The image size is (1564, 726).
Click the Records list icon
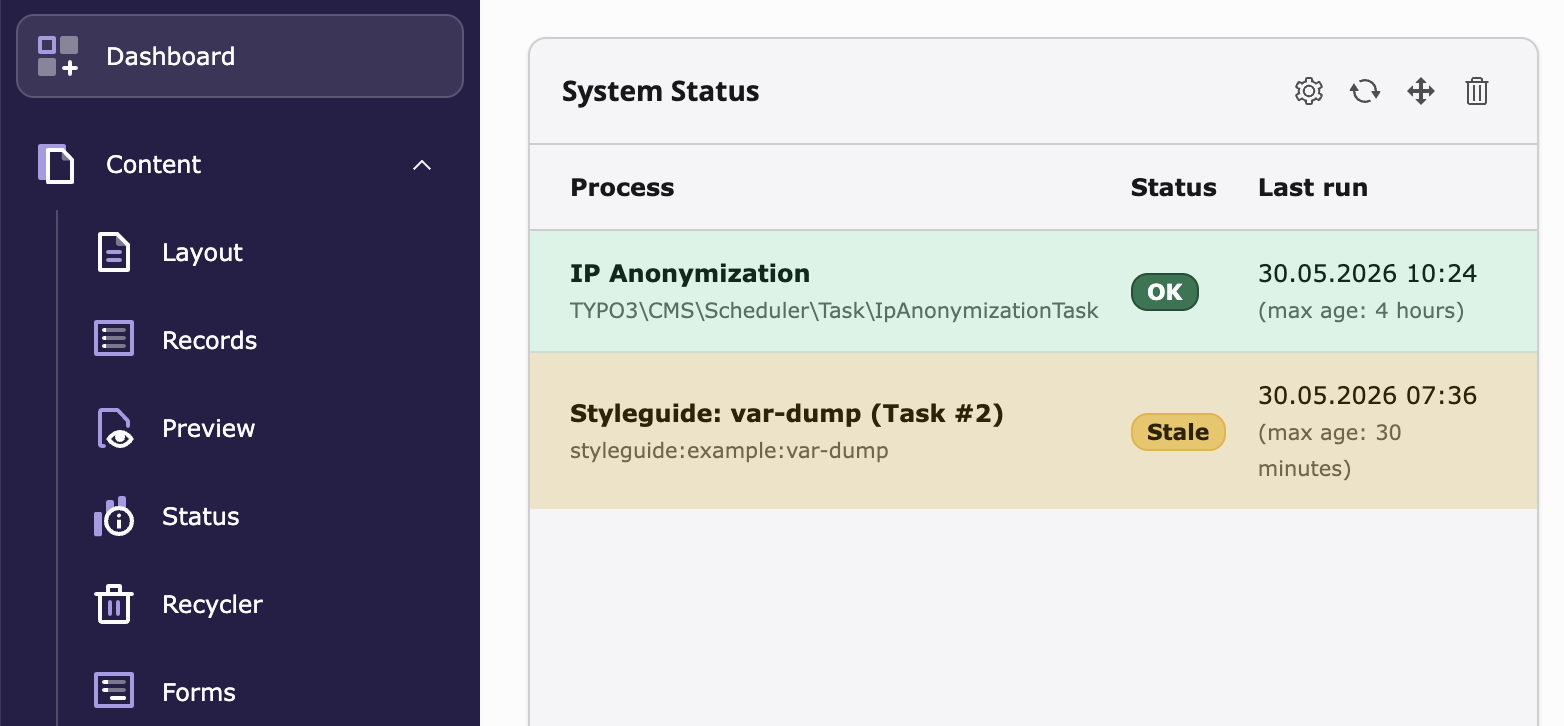pyautogui.click(x=114, y=339)
